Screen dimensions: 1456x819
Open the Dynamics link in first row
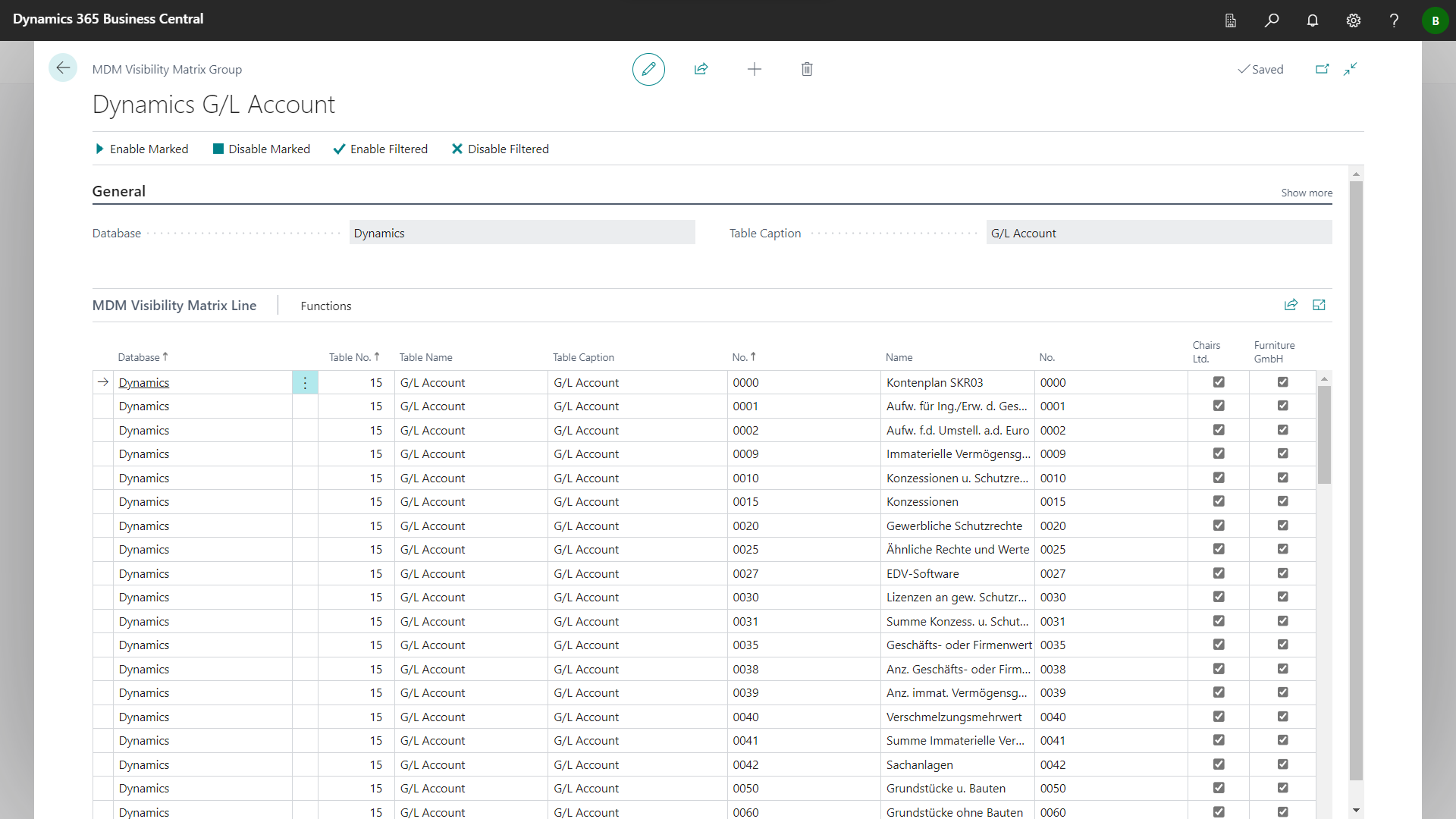pos(144,383)
